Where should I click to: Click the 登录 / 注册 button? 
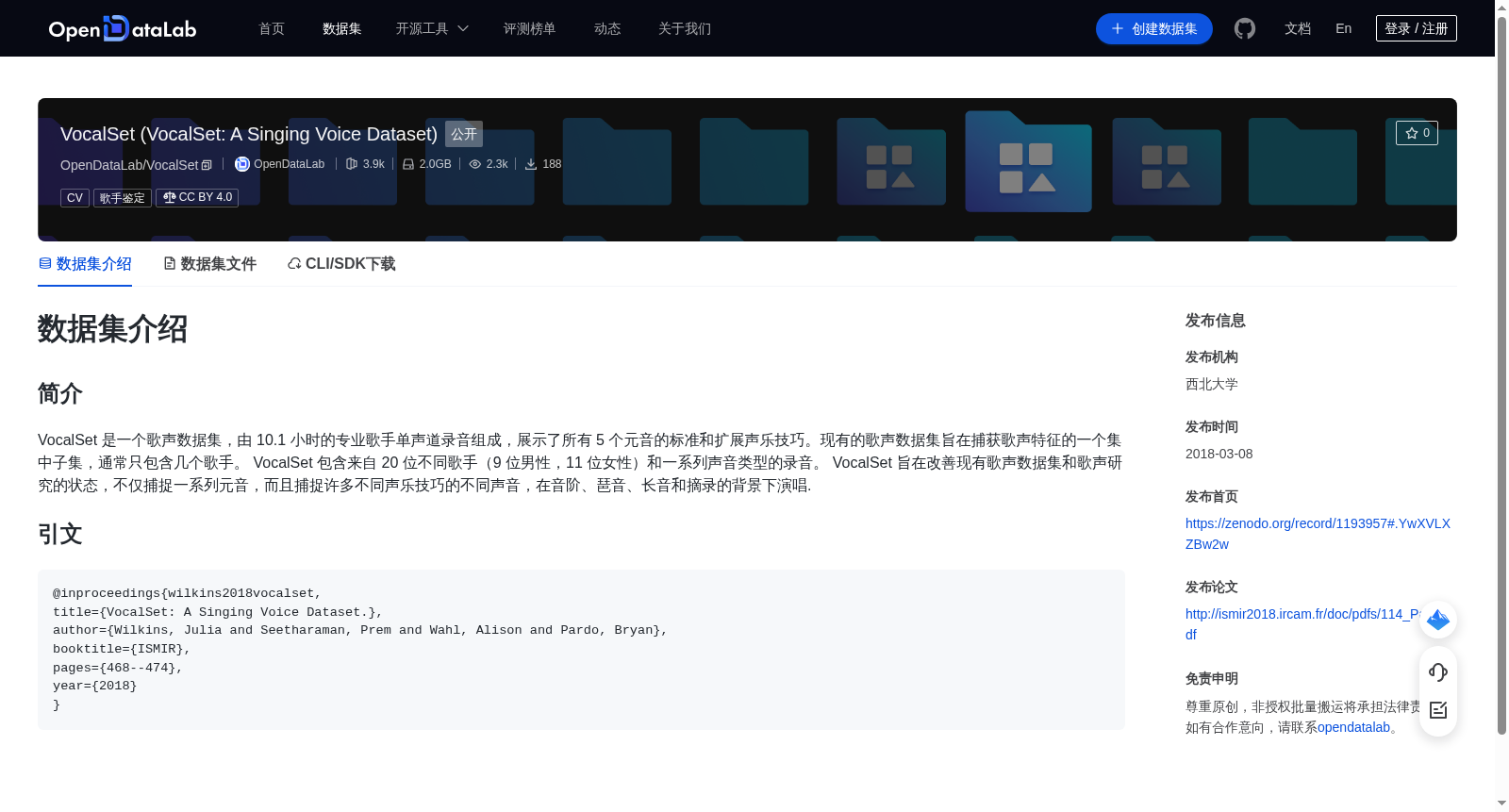tap(1416, 28)
